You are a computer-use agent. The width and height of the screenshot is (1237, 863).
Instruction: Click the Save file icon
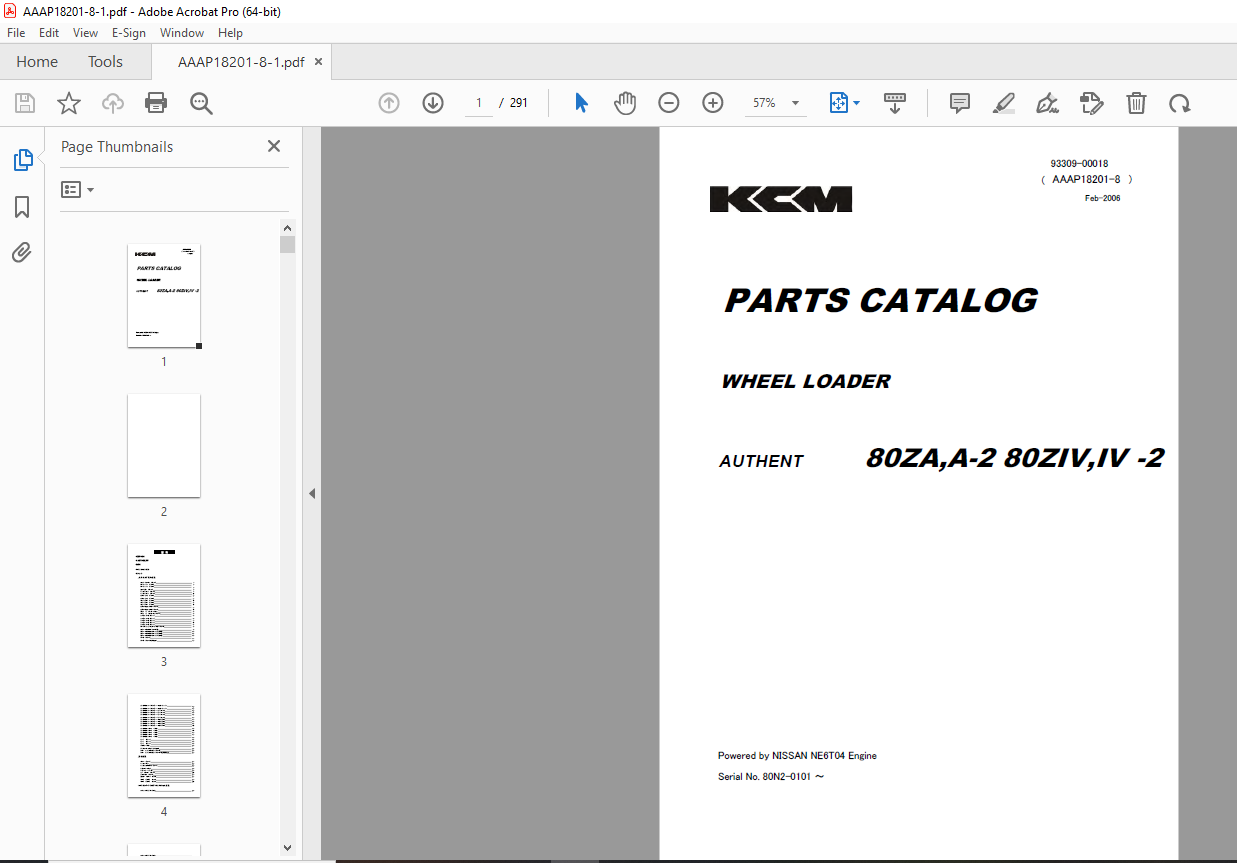coord(25,103)
